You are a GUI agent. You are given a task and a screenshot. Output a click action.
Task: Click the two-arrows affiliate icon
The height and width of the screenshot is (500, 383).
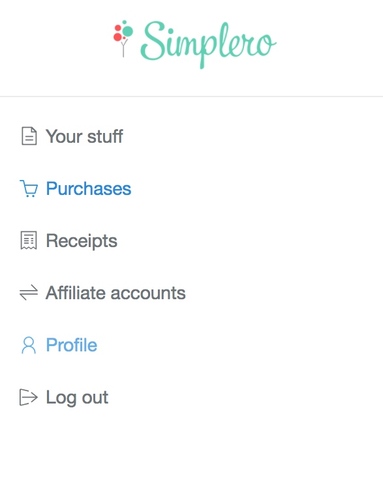pyautogui.click(x=29, y=293)
